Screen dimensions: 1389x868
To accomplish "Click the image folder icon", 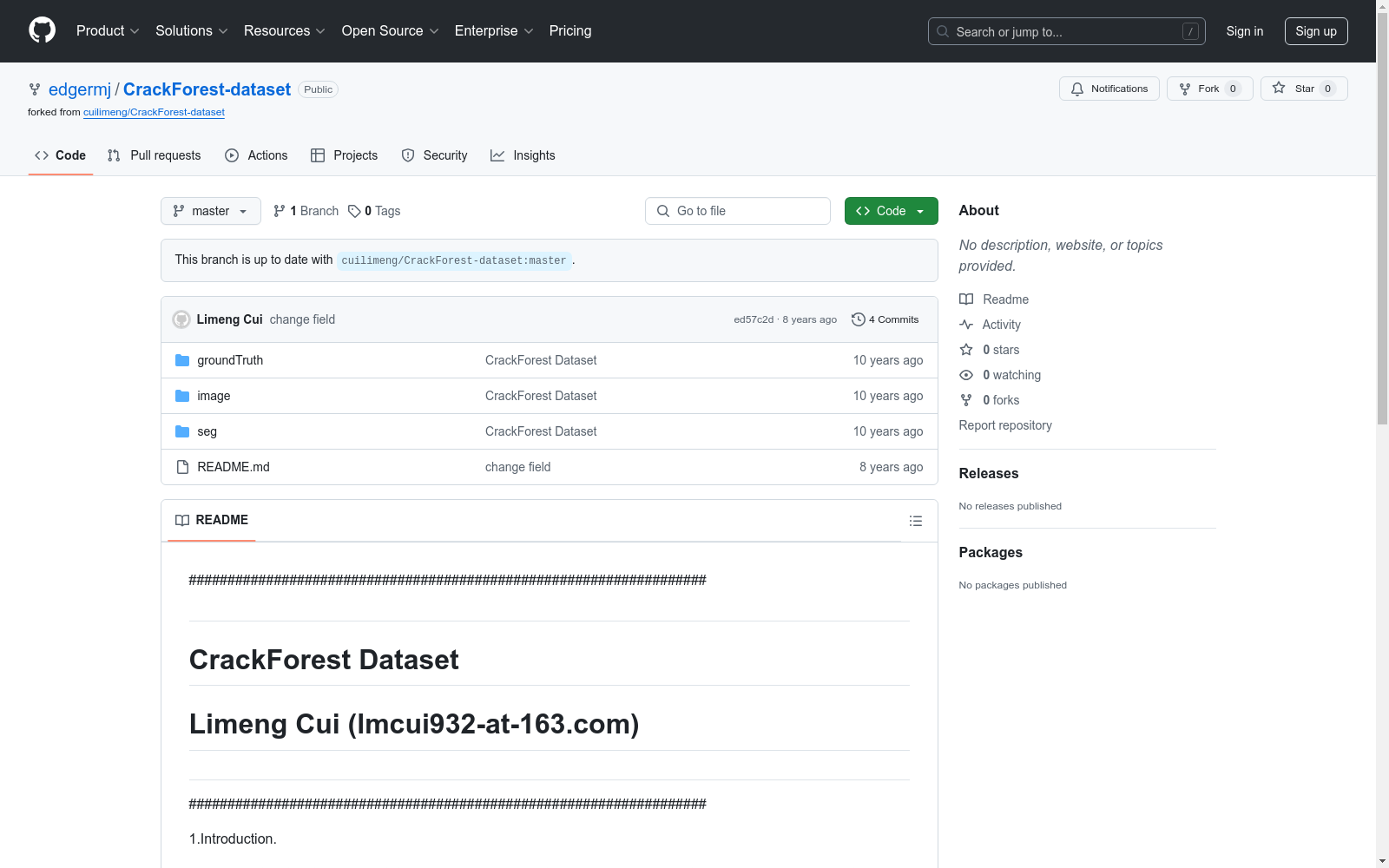I will 182,396.
